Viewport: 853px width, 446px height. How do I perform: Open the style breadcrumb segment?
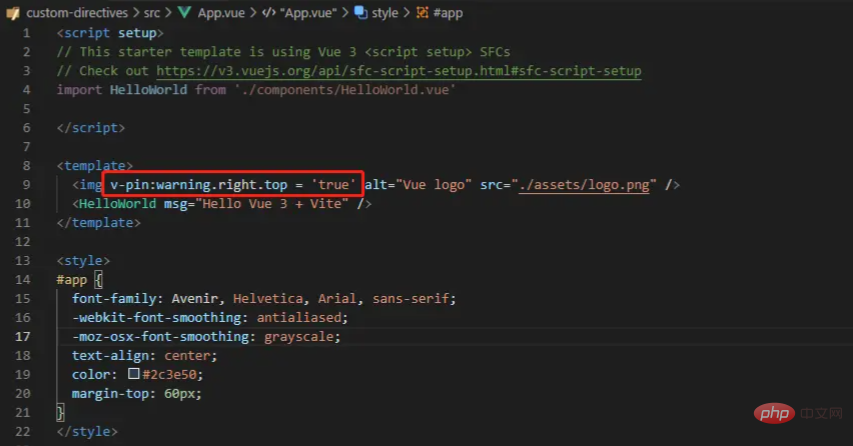(385, 13)
